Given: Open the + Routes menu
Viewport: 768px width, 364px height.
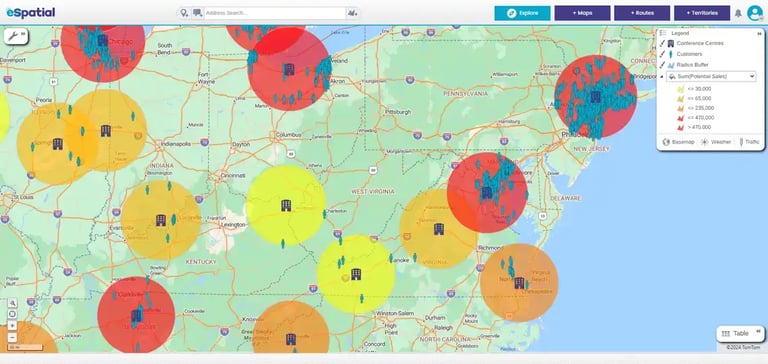Looking at the screenshot, I should point(642,13).
